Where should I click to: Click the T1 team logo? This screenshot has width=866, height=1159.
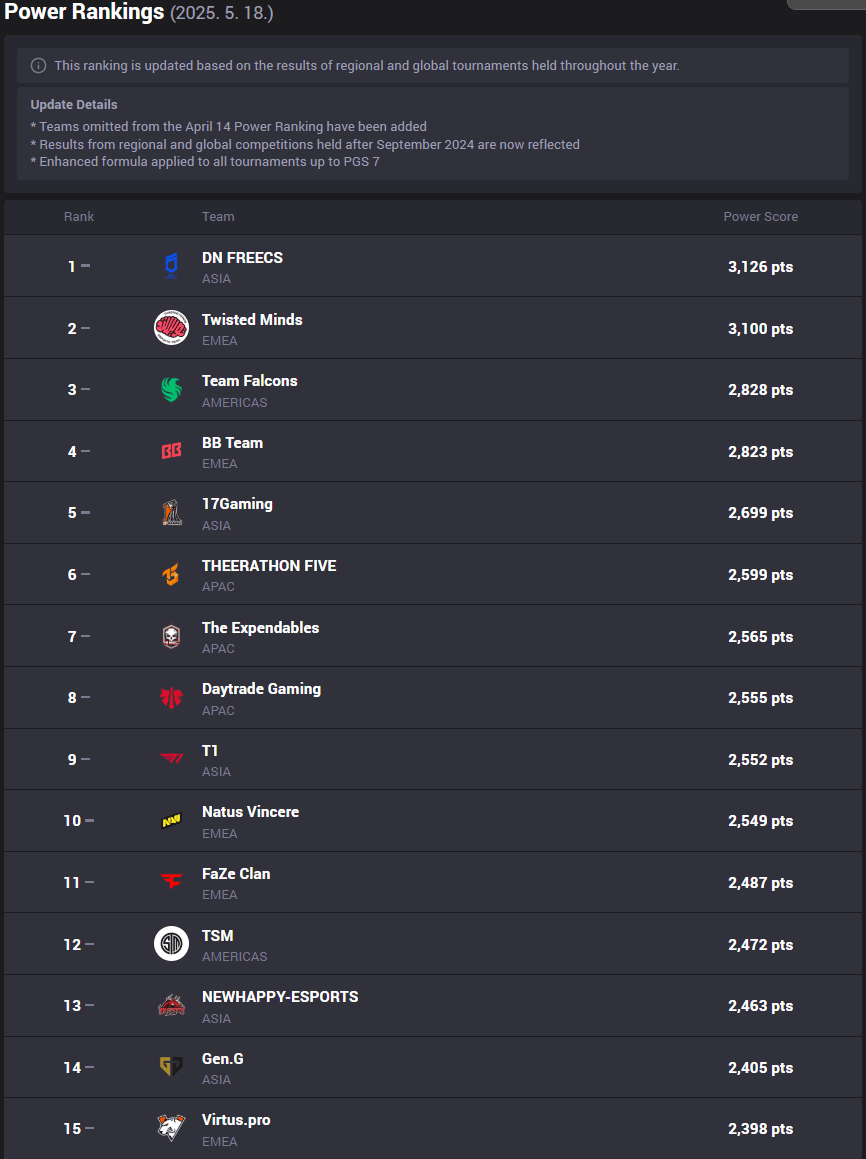[171, 759]
